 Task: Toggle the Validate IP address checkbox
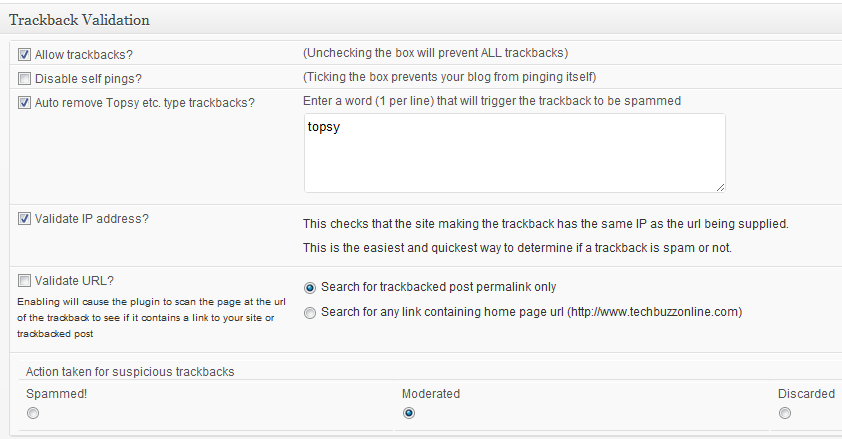(x=24, y=218)
